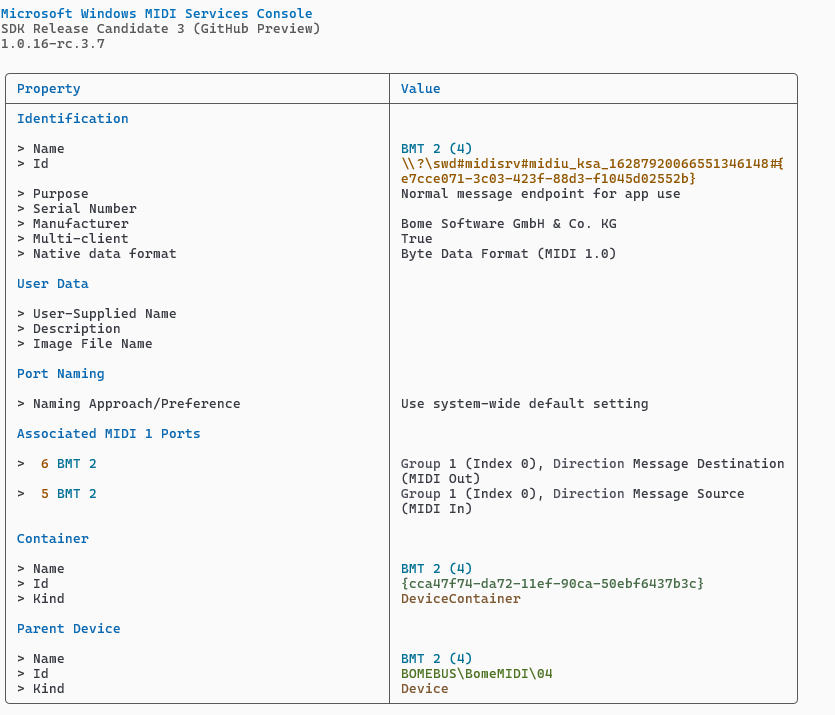Click the Microsoft Windows MIDI Services Console title

pos(156,14)
